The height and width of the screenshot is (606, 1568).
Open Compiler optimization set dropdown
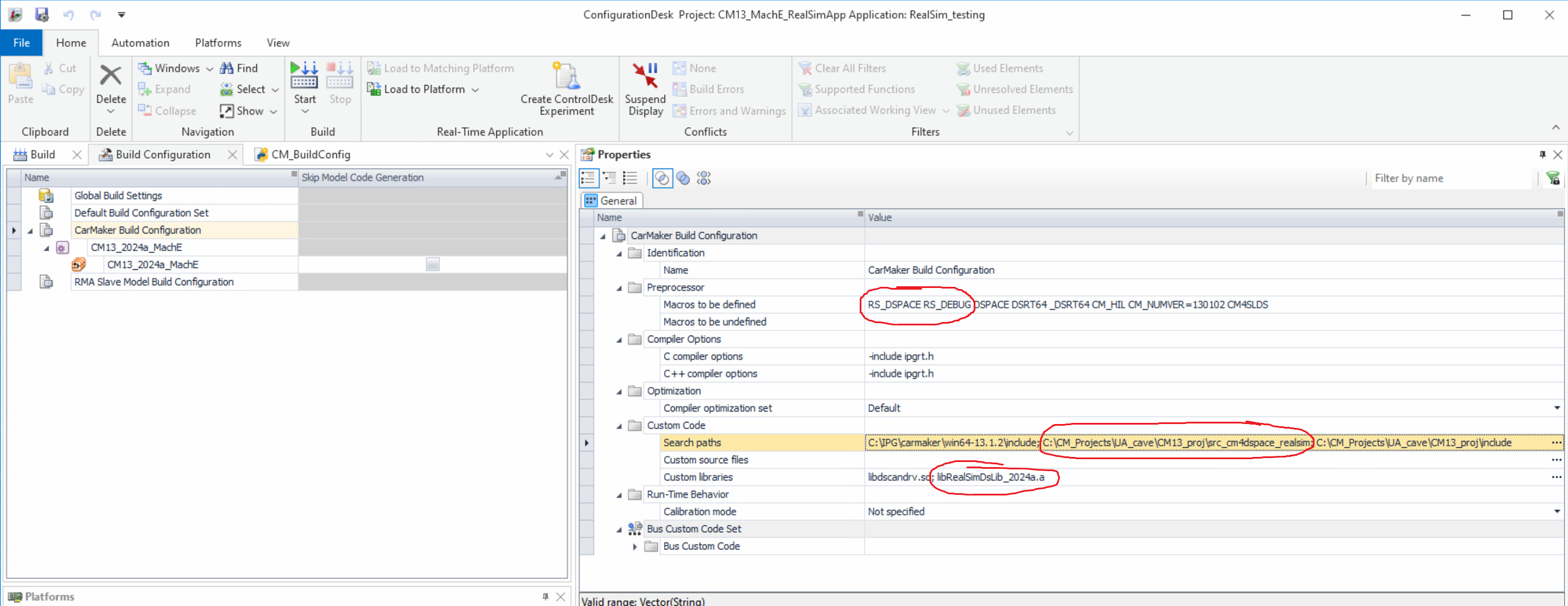click(1557, 408)
